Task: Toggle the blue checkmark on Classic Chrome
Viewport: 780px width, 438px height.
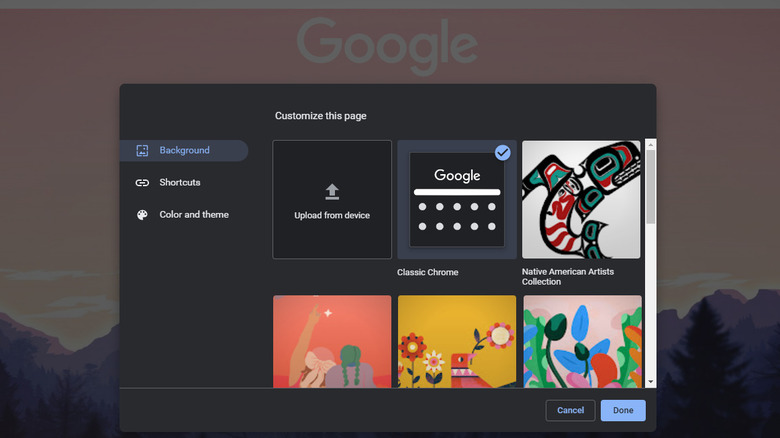Action: coord(502,153)
